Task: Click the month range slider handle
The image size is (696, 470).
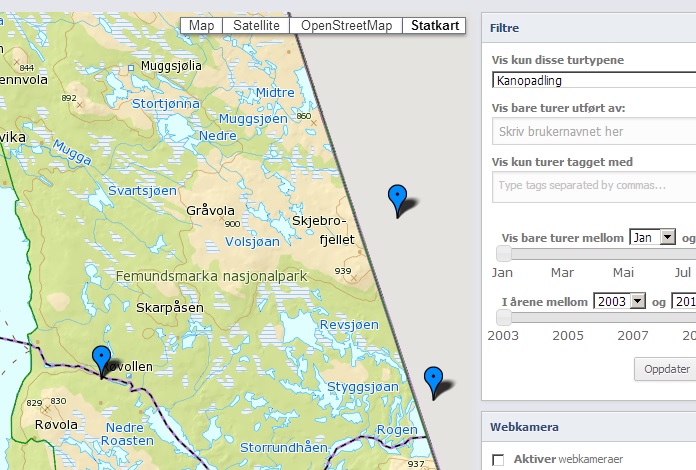Action: click(x=504, y=254)
